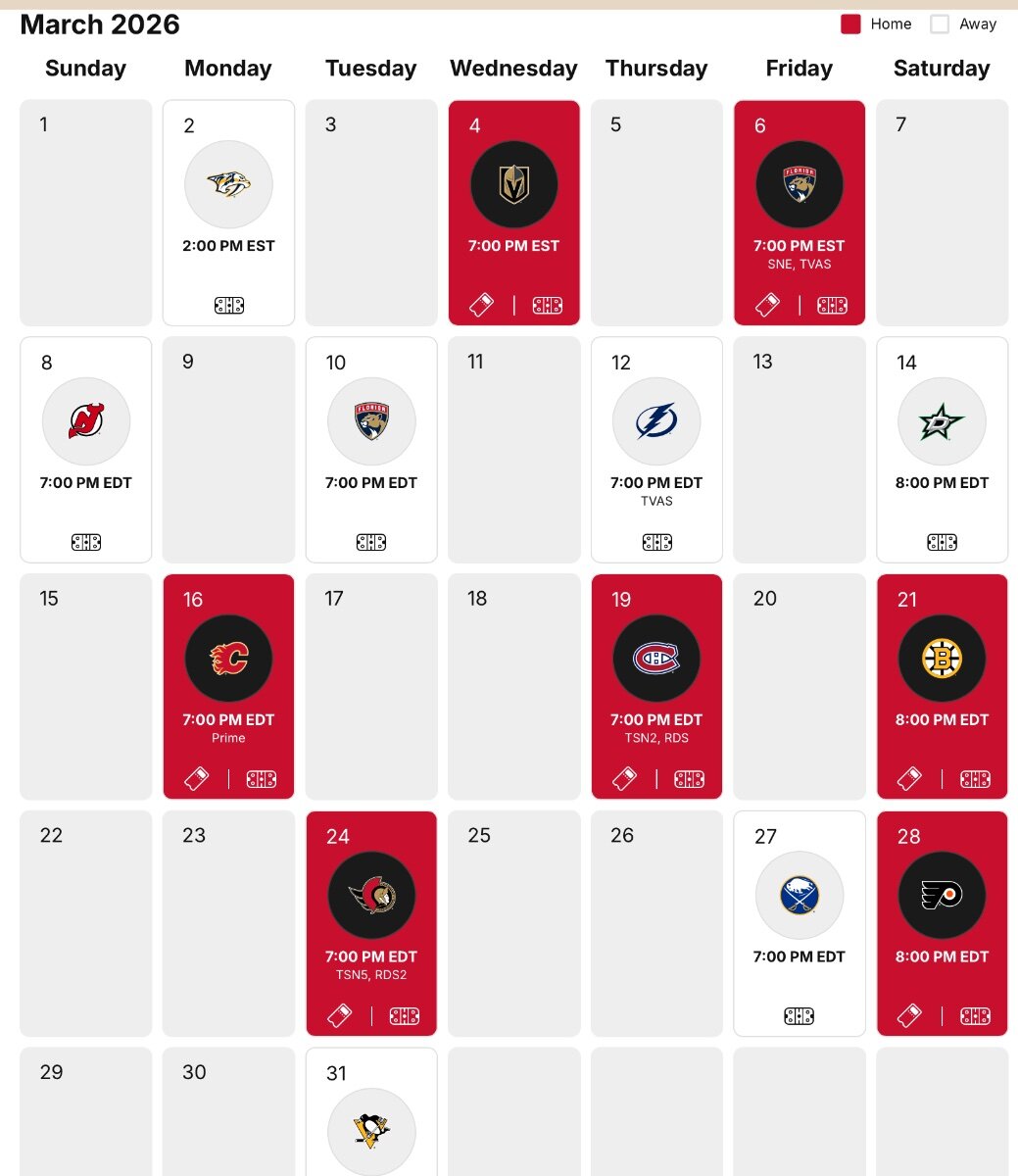Image resolution: width=1018 pixels, height=1176 pixels.
Task: Click the 8:00 PM EDT time on March 28
Action: (x=942, y=956)
